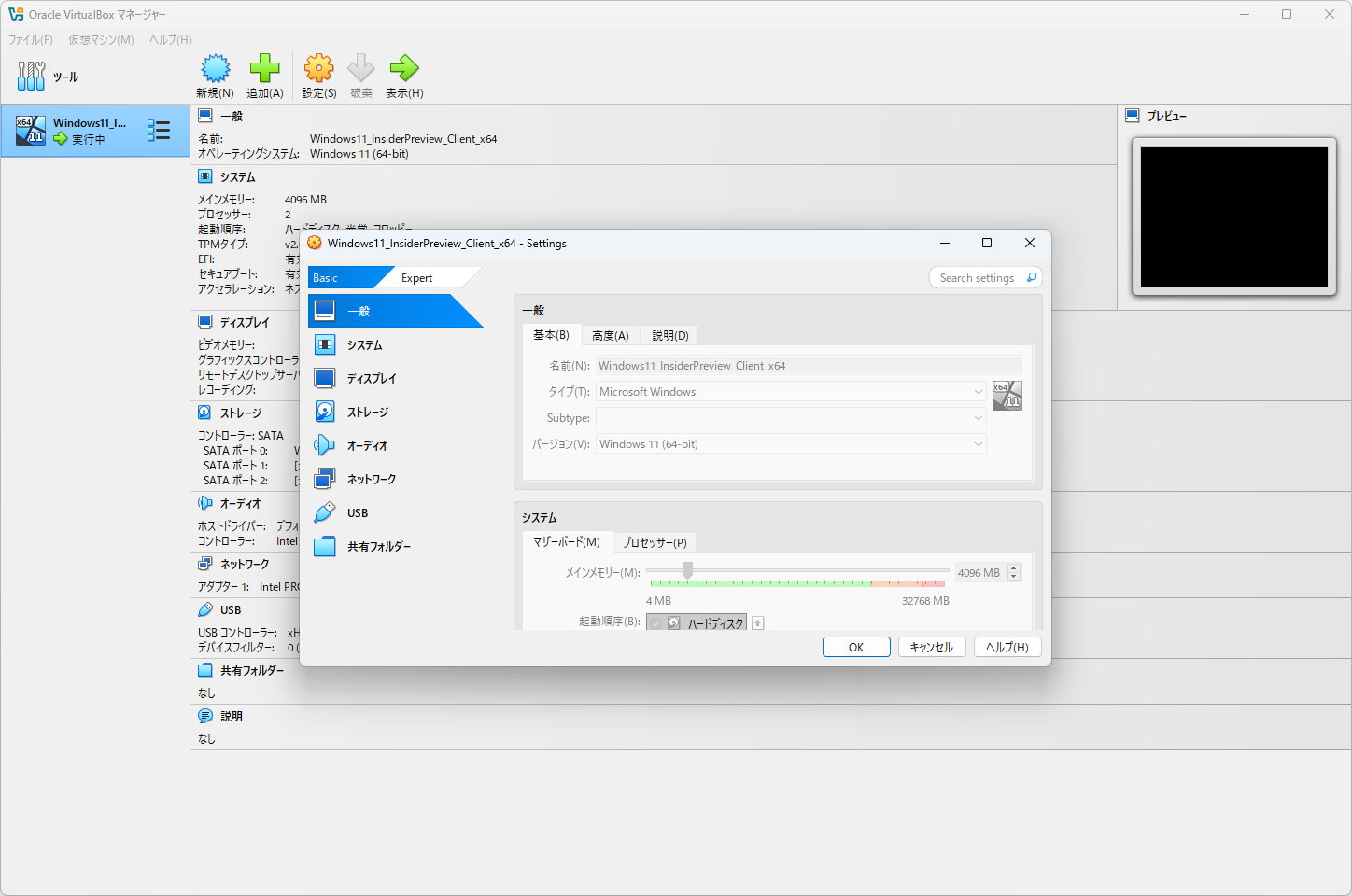This screenshot has width=1352, height=896.
Task: Select ディスプレイ category in Settings sidebar
Action: pos(395,378)
